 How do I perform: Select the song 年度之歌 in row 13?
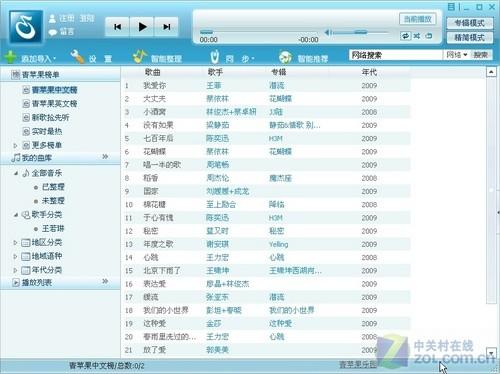[158, 244]
